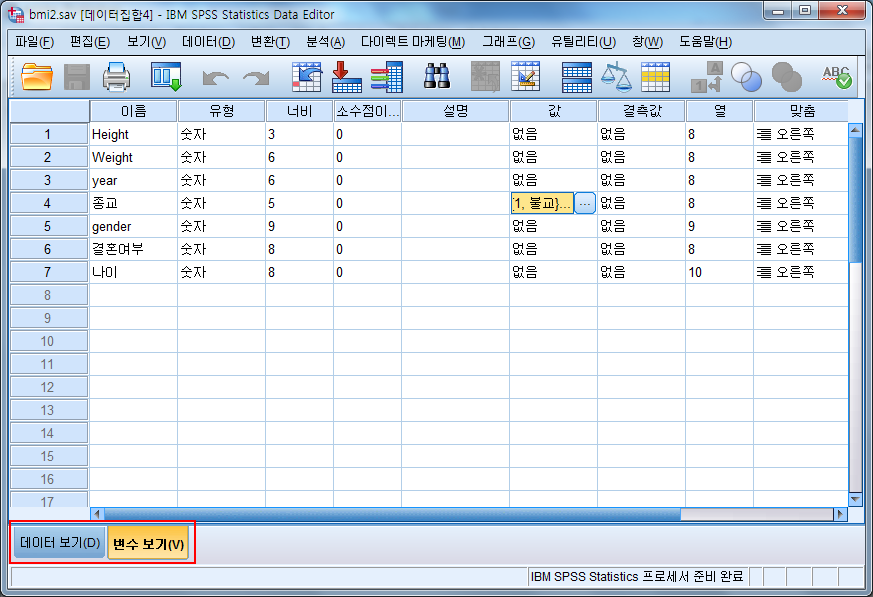Click the open data file folder icon
873x597 pixels.
click(x=37, y=76)
